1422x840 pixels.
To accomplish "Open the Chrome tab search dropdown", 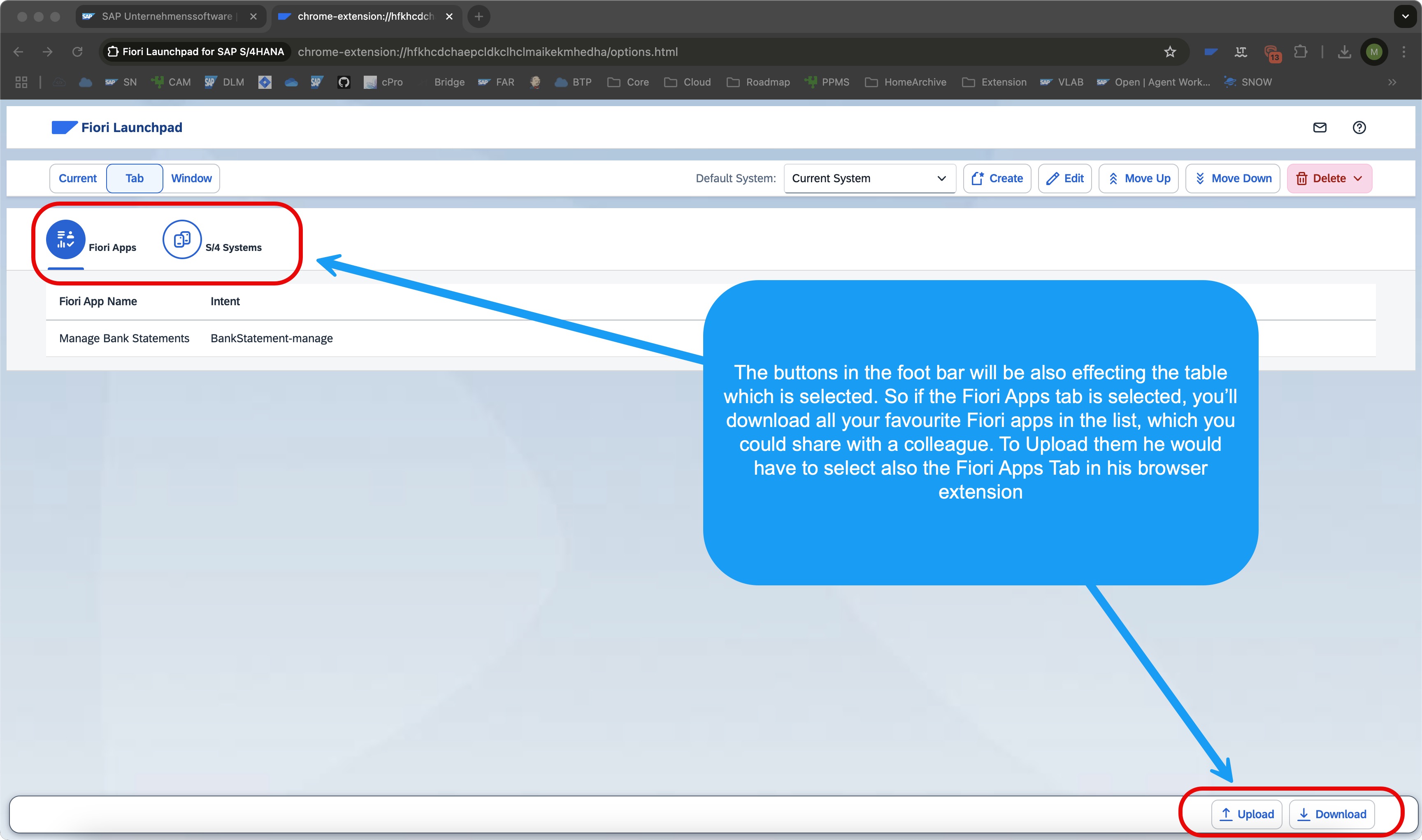I will pos(1405,16).
